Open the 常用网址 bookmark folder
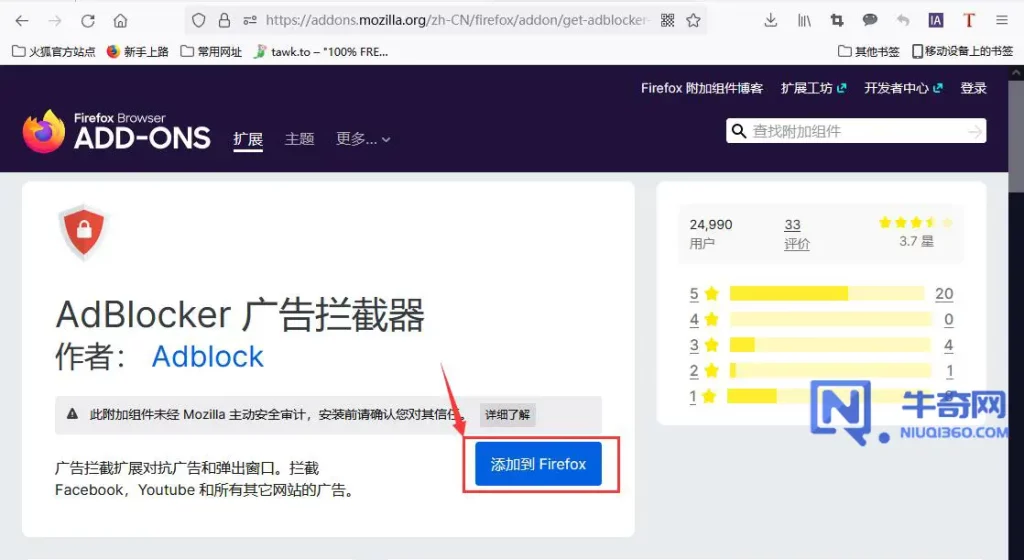 211,52
